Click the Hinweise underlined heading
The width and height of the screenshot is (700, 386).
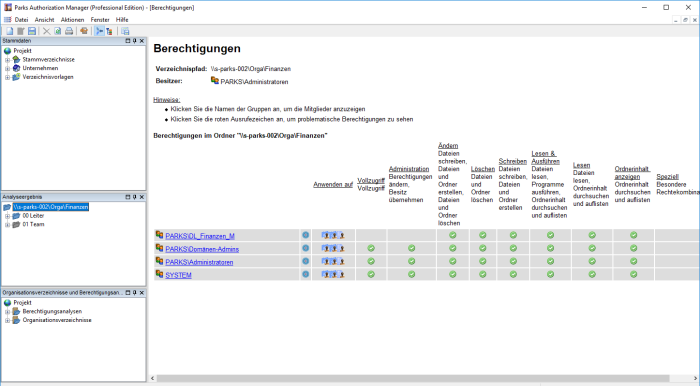tap(167, 100)
